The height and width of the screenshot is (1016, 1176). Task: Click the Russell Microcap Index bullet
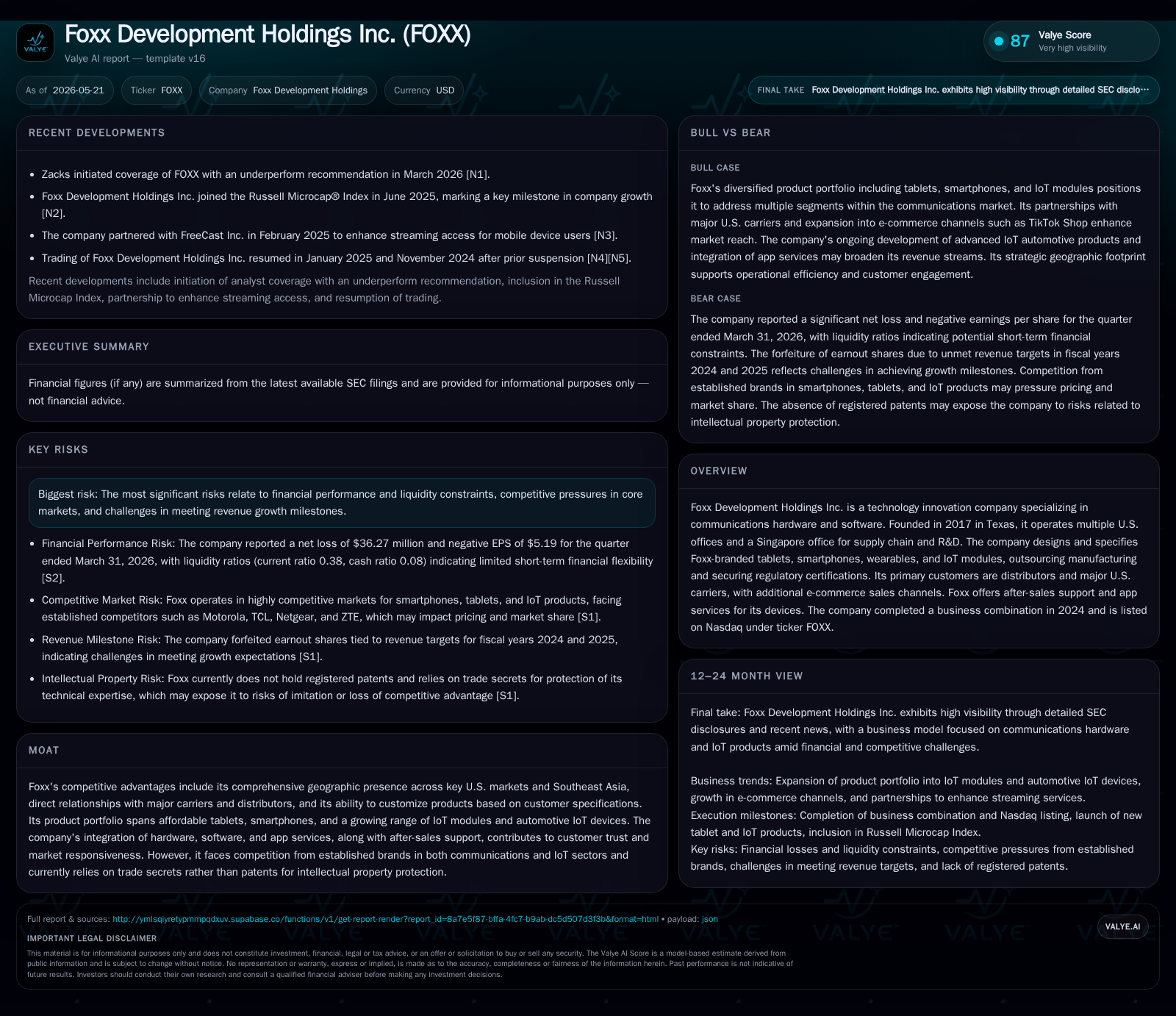coord(347,205)
